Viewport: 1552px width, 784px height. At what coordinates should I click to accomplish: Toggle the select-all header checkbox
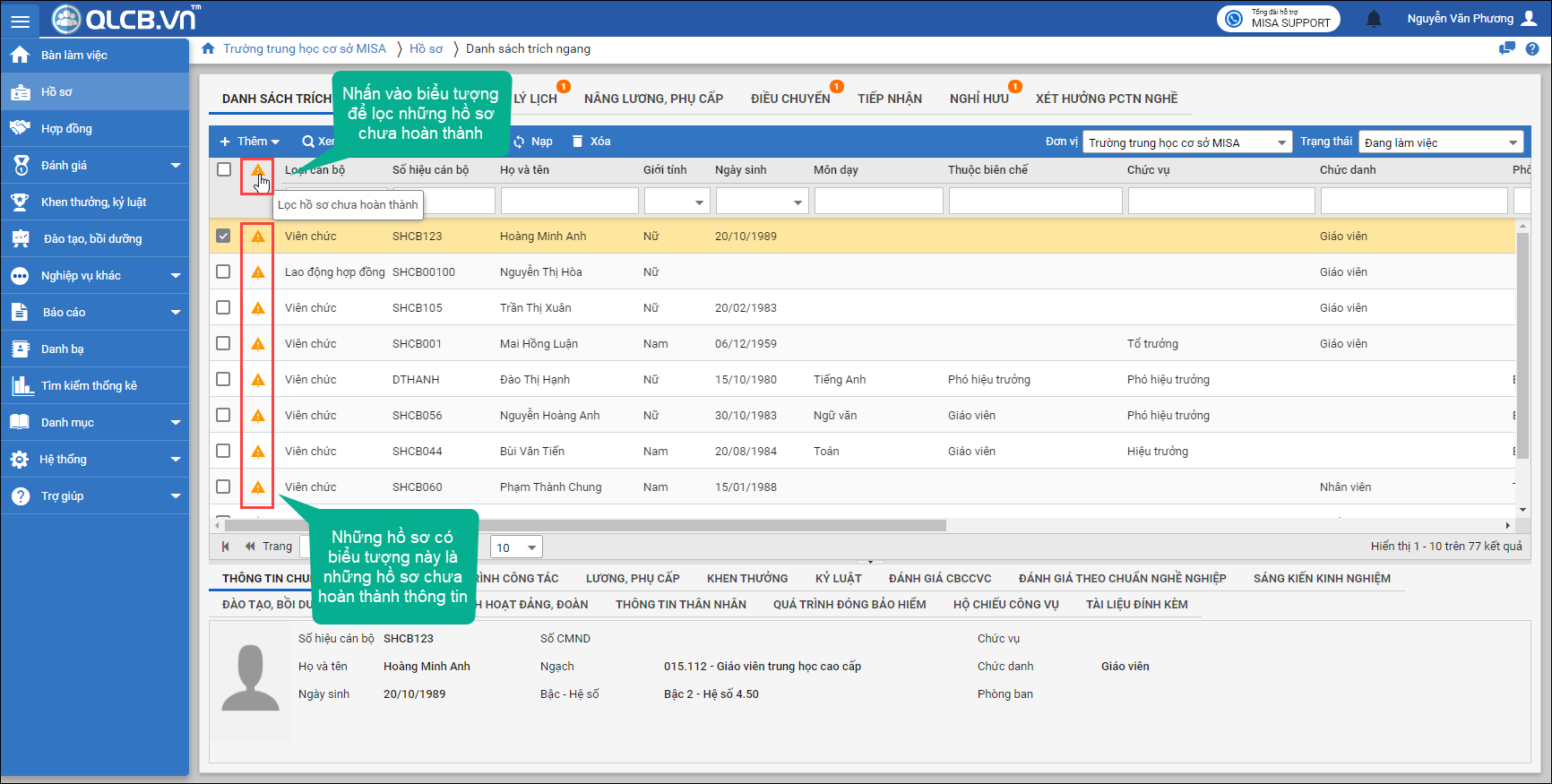pyautogui.click(x=224, y=169)
